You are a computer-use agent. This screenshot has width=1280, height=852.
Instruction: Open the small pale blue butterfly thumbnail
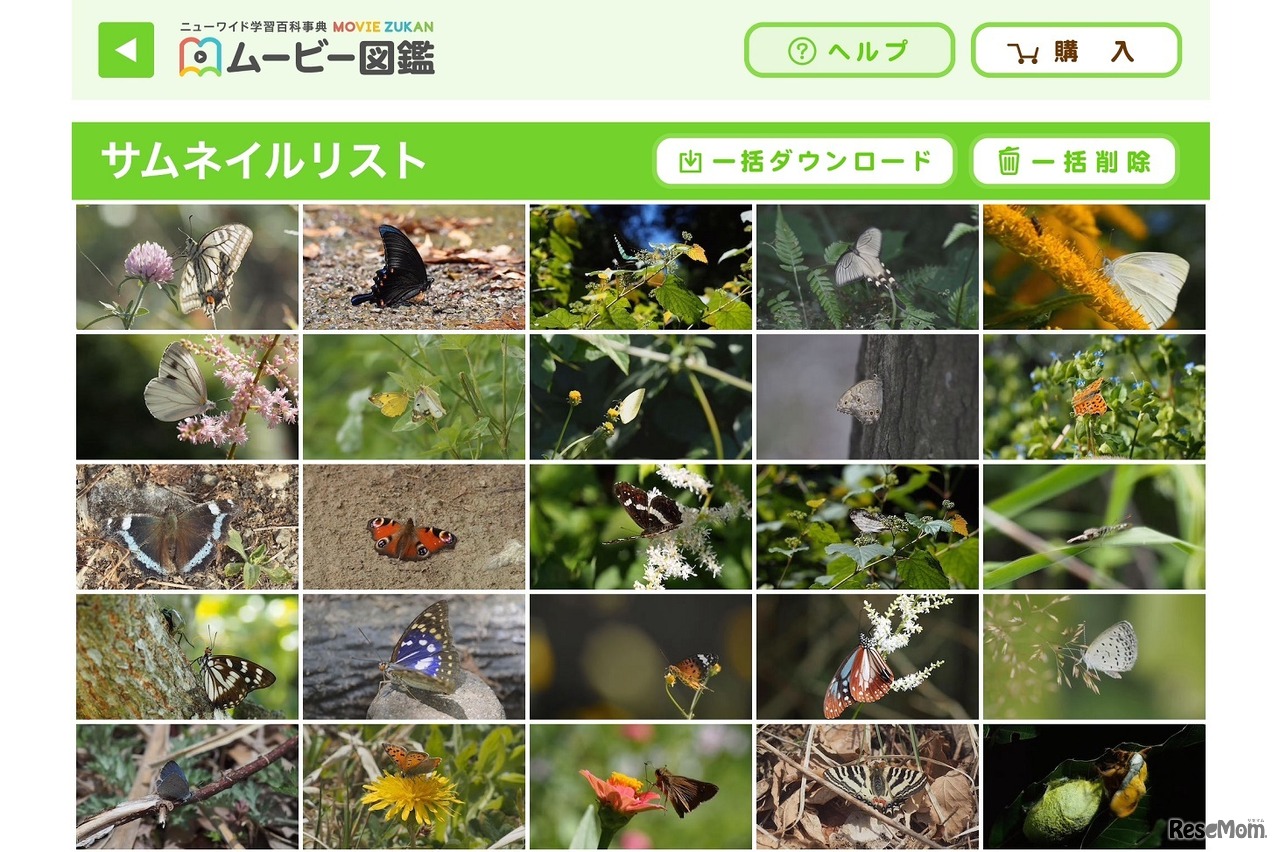point(1094,657)
